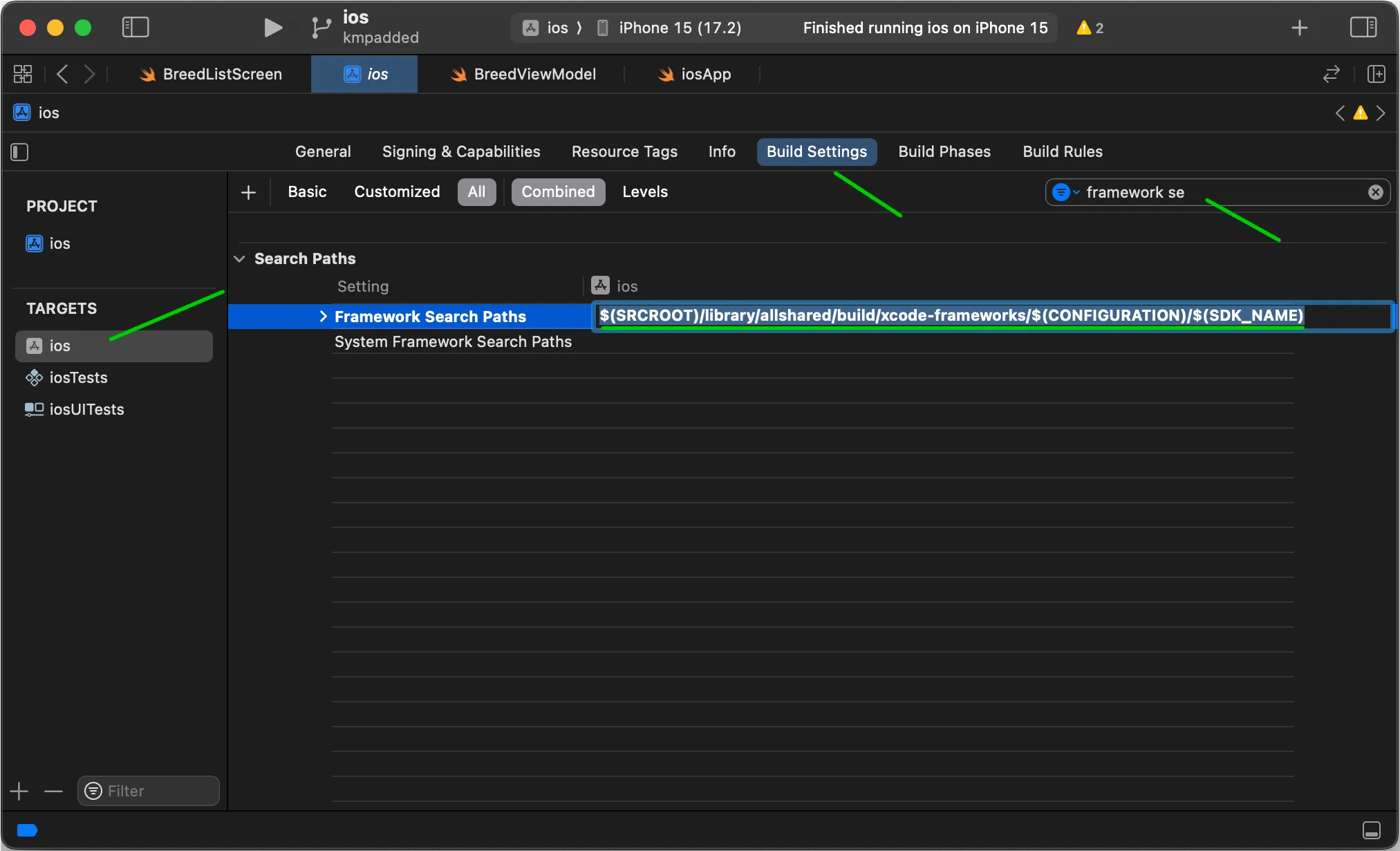Click the targets Filter field
The width and height of the screenshot is (1400, 851).
click(x=149, y=791)
